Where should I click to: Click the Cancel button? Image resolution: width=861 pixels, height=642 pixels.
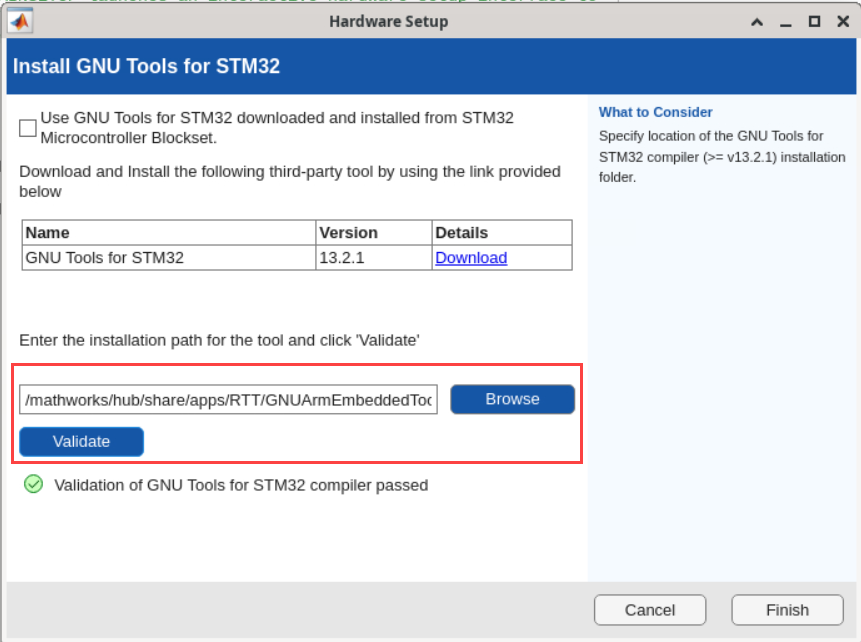(650, 609)
